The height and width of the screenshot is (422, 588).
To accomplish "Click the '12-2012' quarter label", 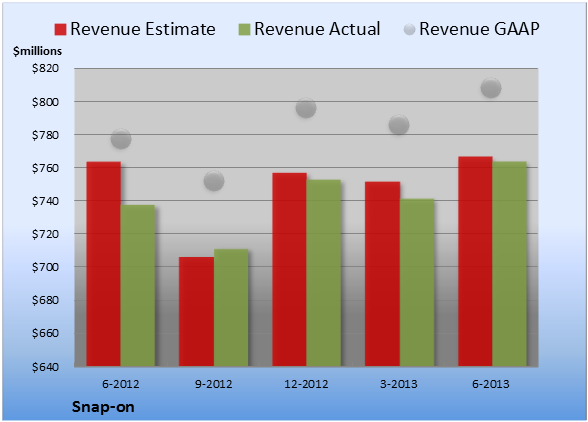I will (306, 384).
